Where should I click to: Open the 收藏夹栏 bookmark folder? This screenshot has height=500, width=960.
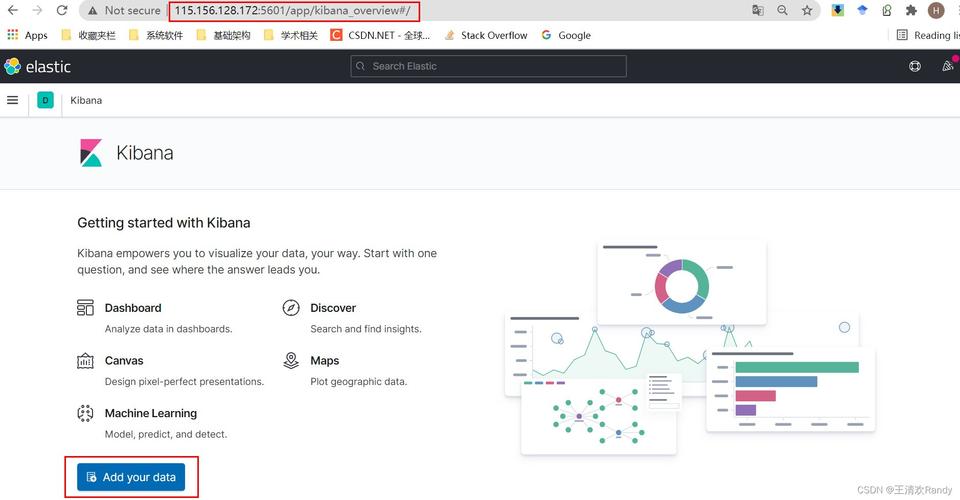point(89,35)
